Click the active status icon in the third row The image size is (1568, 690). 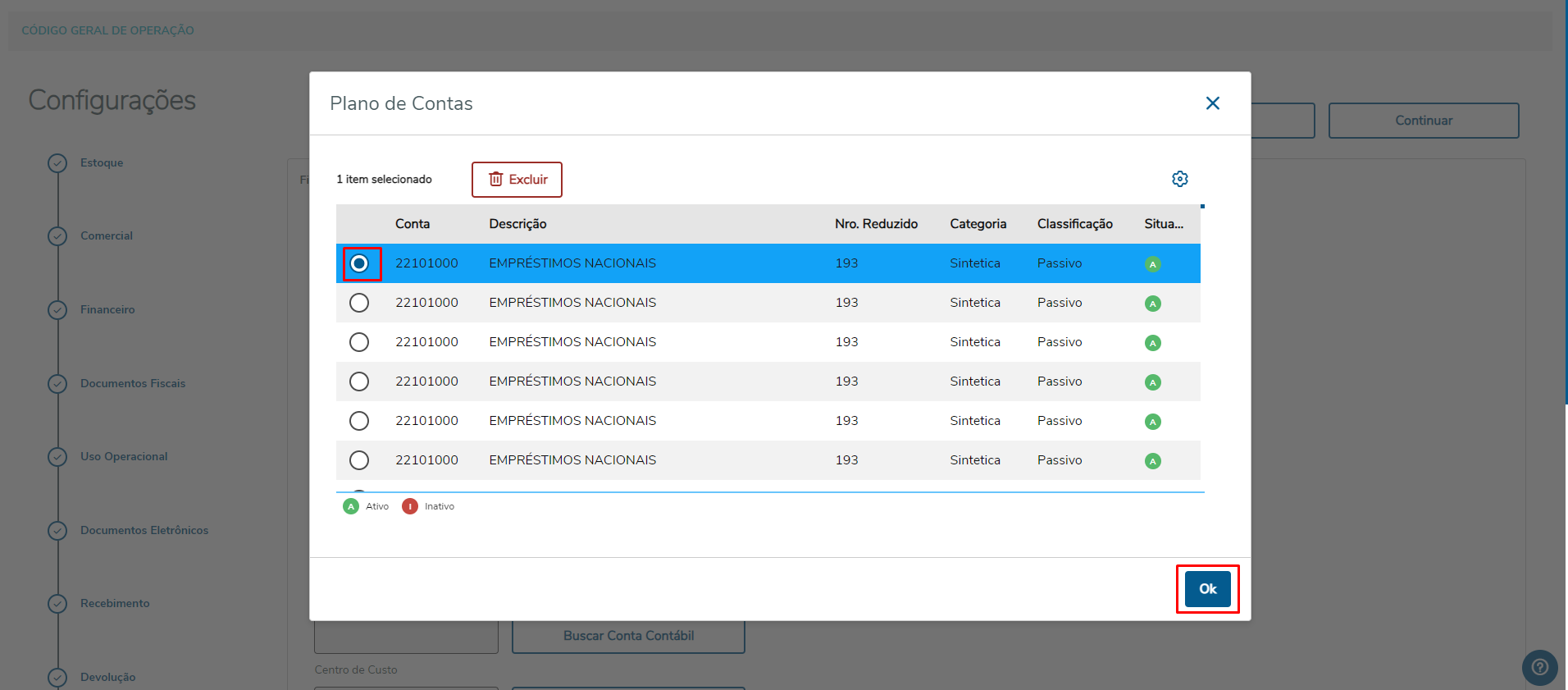click(x=1153, y=343)
